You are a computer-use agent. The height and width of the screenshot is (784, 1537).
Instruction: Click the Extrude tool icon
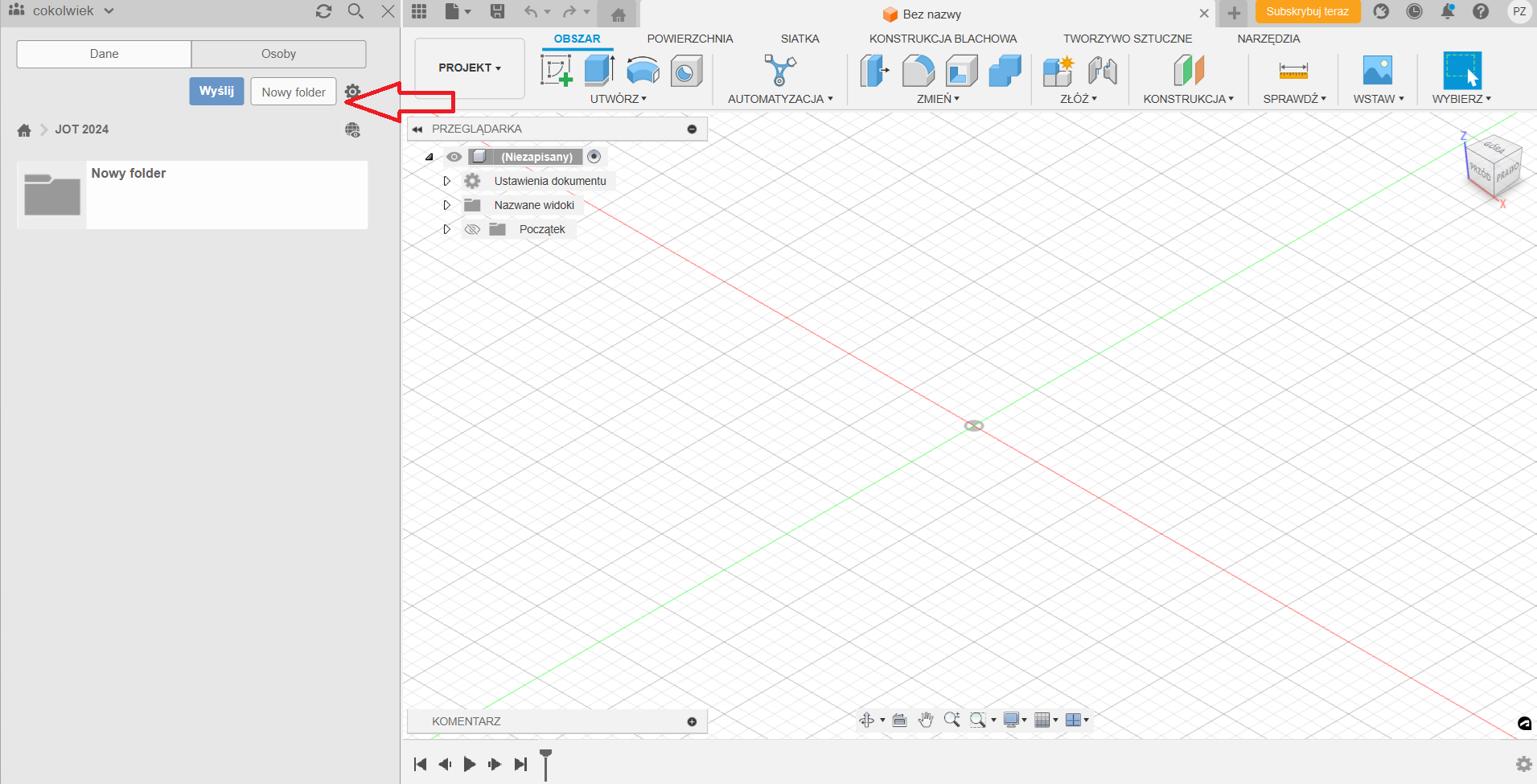pyautogui.click(x=598, y=70)
